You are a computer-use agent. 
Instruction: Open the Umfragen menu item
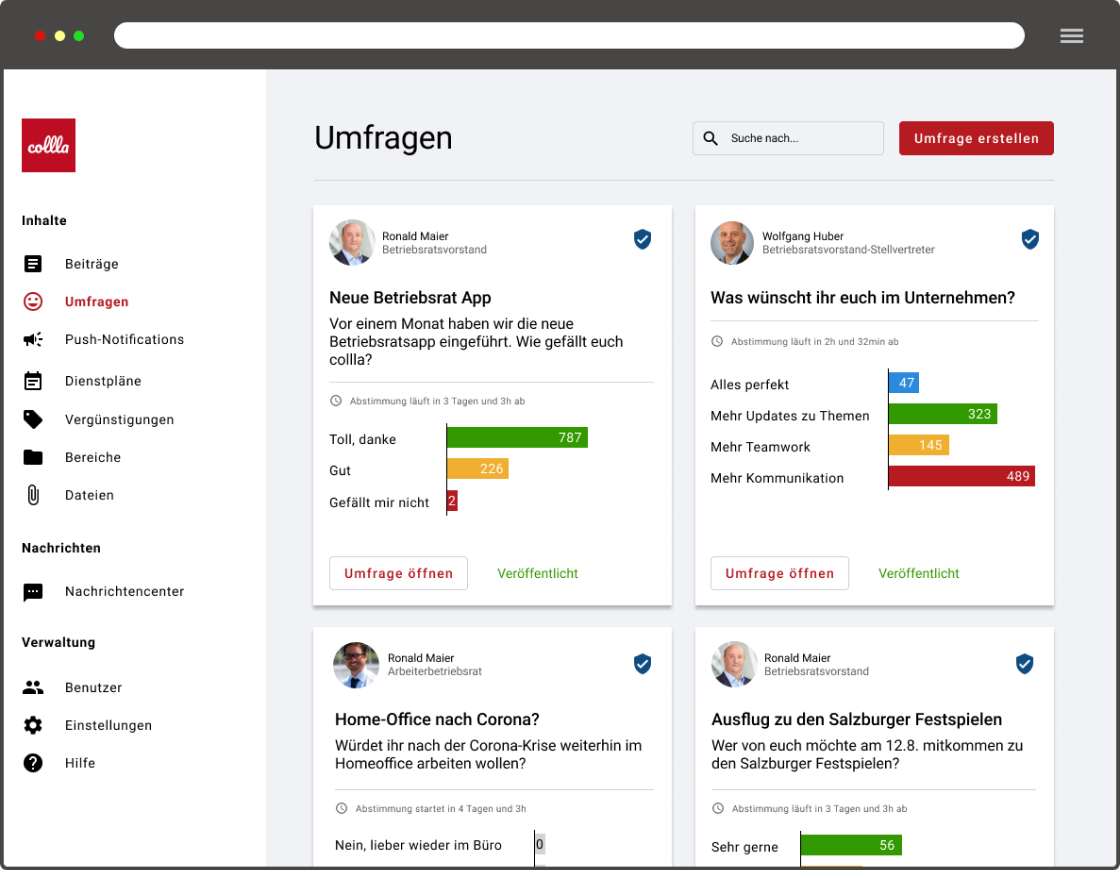pos(96,302)
